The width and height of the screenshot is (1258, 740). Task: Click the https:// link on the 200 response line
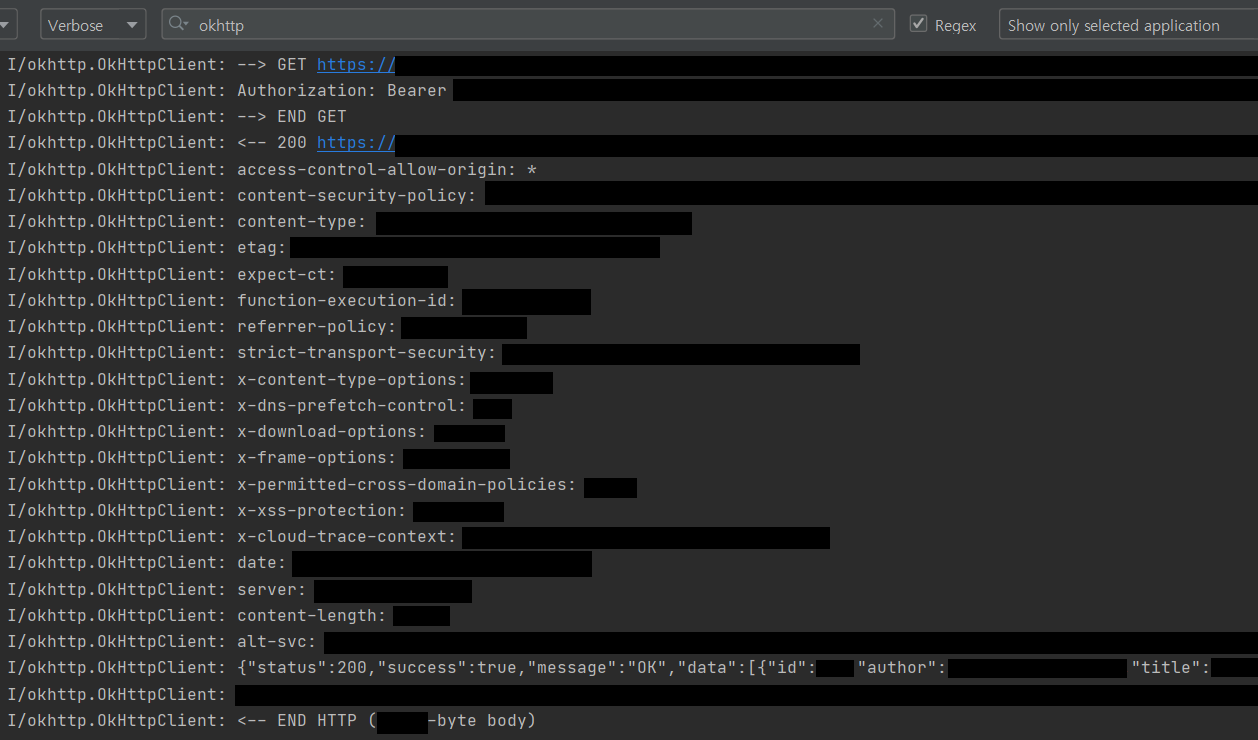(x=355, y=142)
